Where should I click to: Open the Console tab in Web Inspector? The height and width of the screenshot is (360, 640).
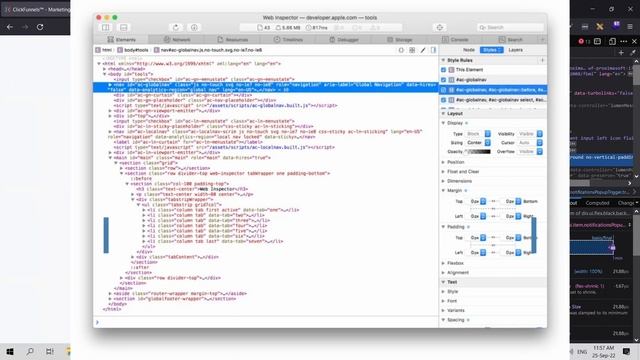tap(455, 40)
